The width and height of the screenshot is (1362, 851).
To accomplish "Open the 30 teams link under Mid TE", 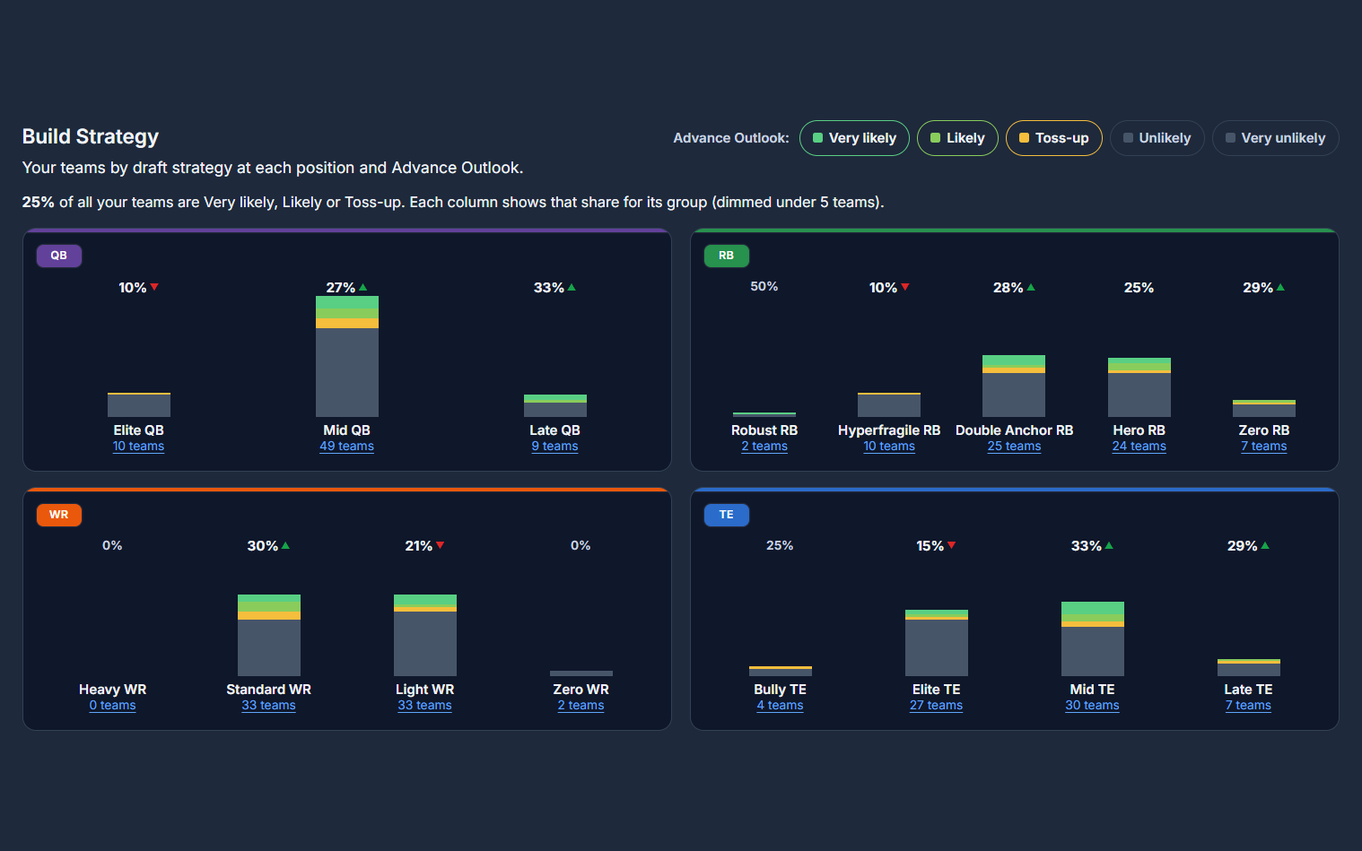I will pyautogui.click(x=1092, y=705).
